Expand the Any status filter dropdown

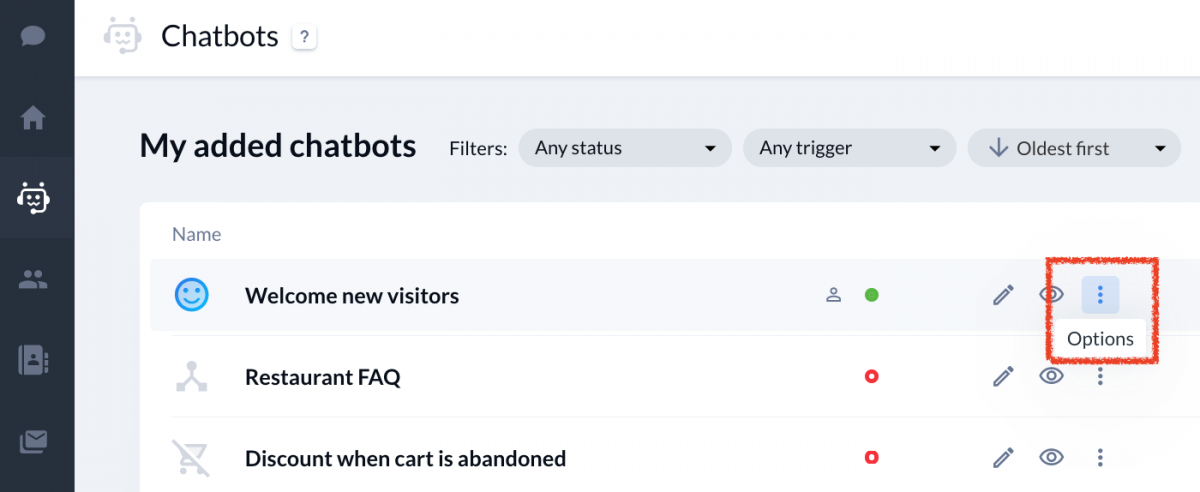click(x=626, y=148)
